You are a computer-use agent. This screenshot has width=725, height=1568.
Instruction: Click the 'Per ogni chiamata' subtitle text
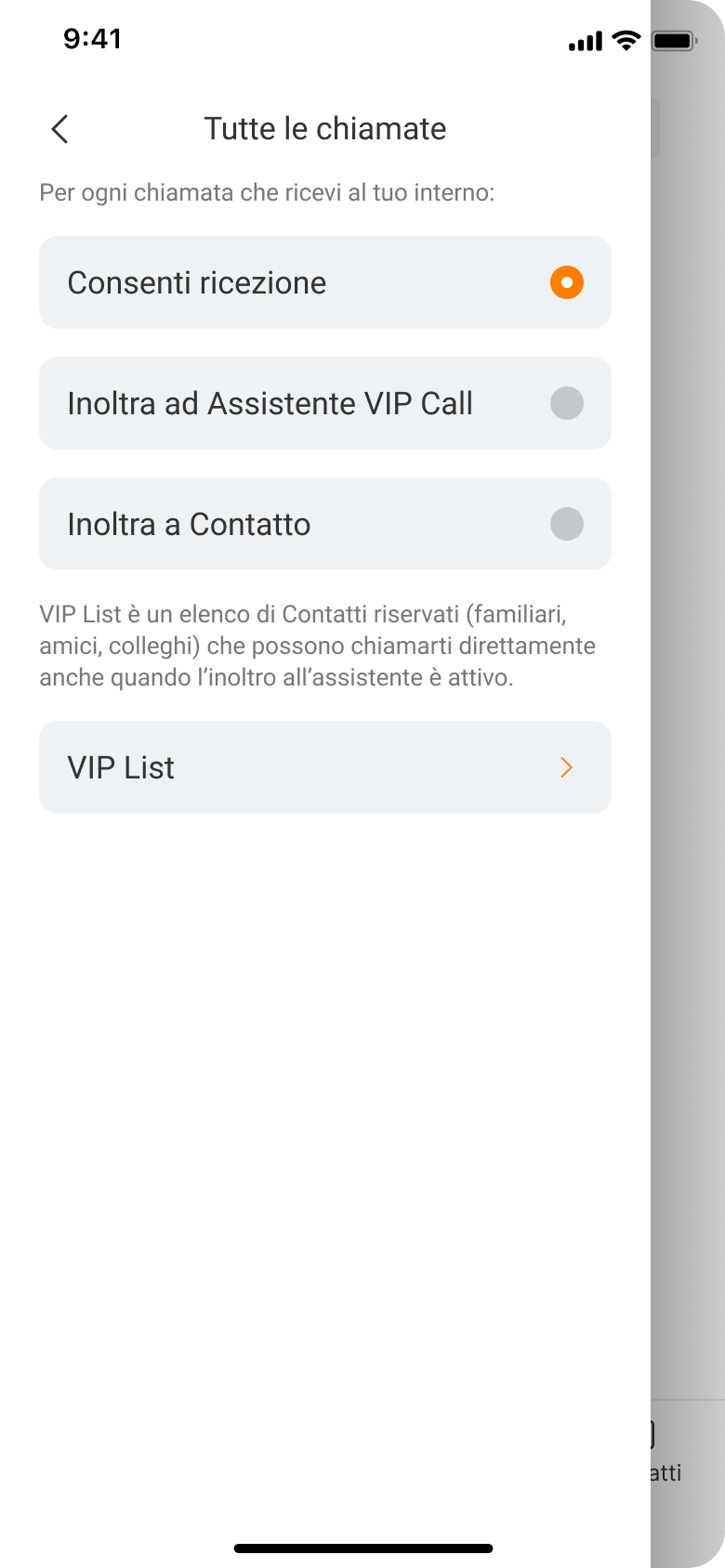pos(267,193)
